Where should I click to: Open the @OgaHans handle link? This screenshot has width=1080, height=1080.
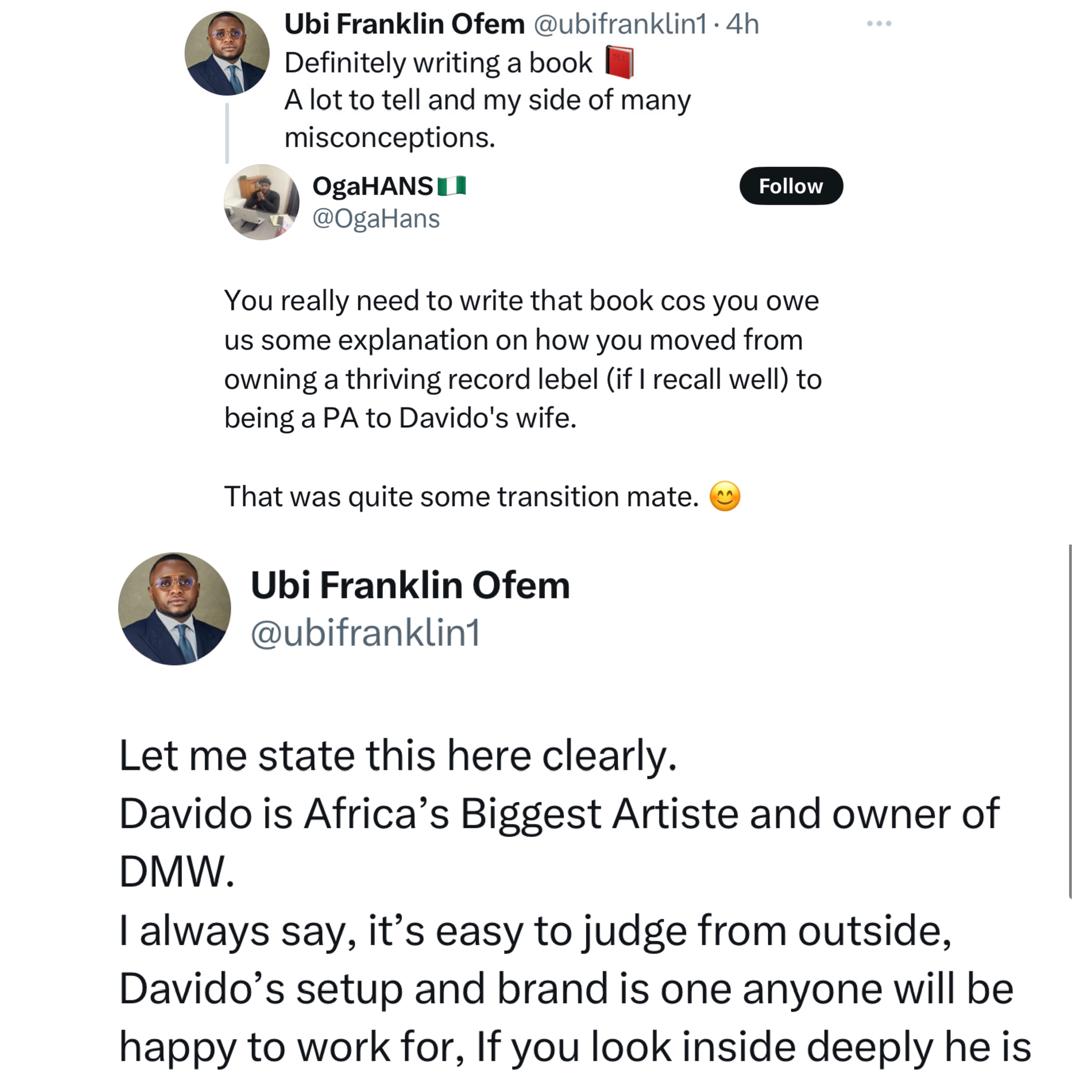coord(376,218)
